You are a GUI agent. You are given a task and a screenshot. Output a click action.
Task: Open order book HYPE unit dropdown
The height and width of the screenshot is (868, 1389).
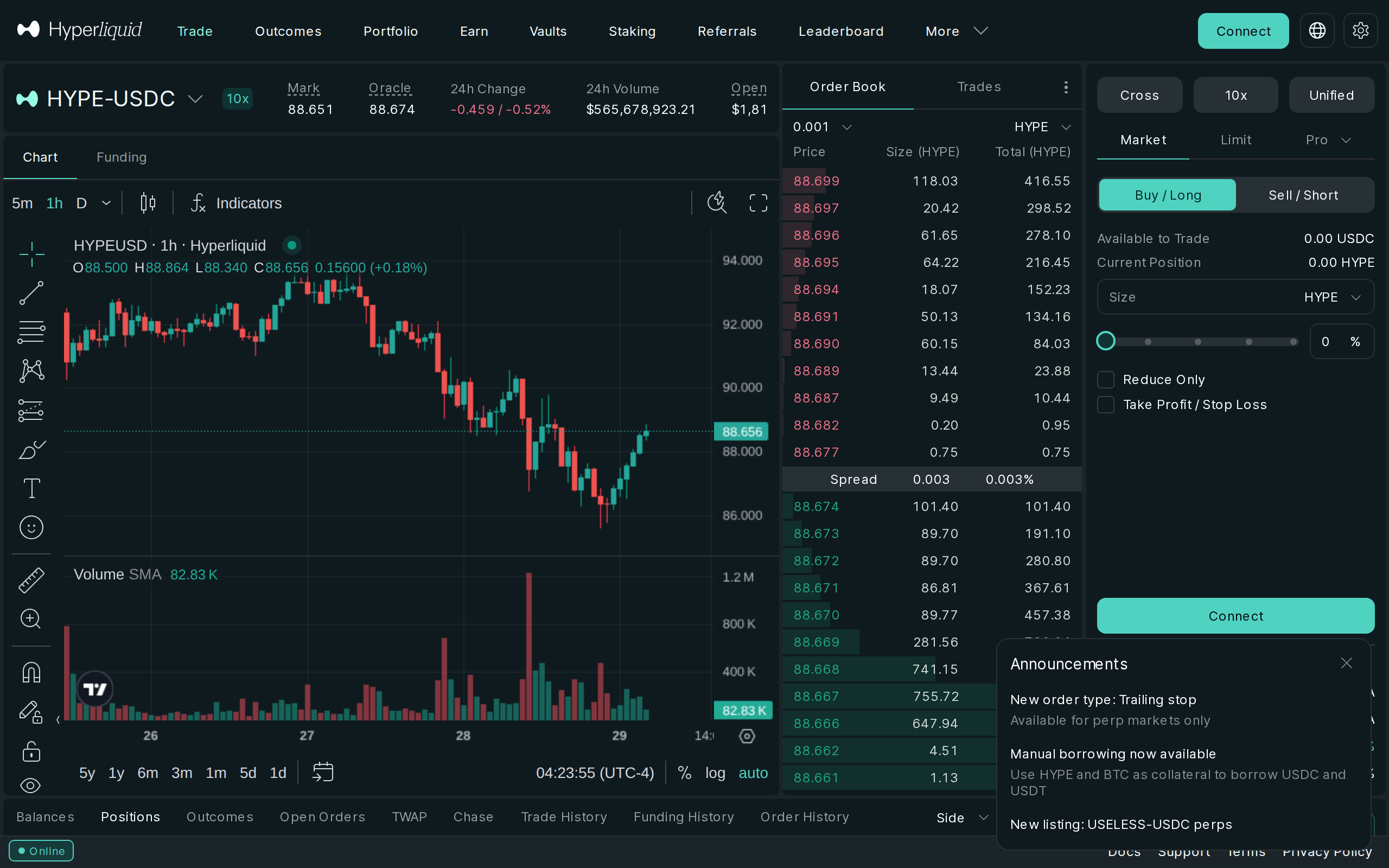1042,127
